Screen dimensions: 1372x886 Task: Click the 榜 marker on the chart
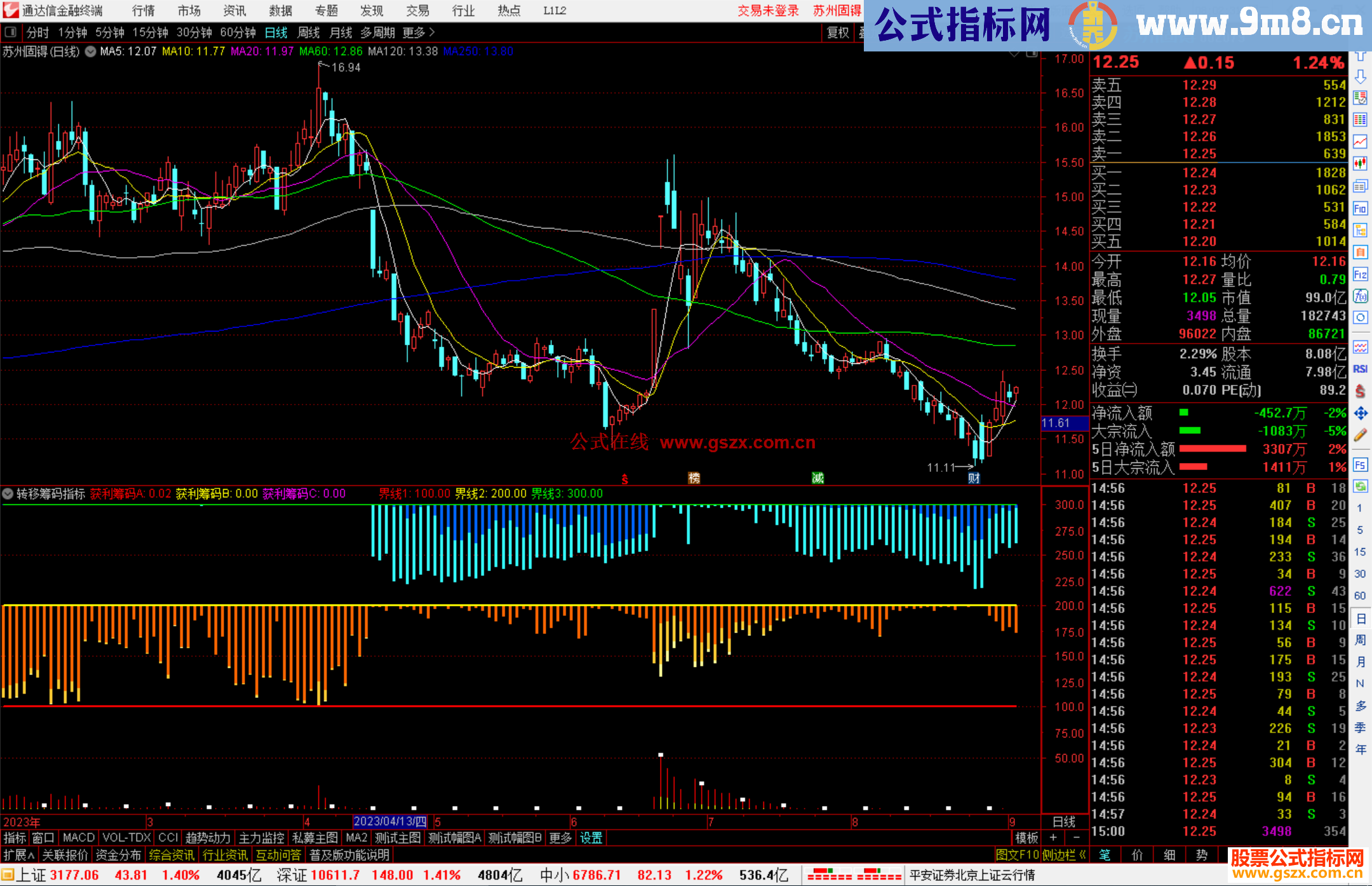coord(694,478)
